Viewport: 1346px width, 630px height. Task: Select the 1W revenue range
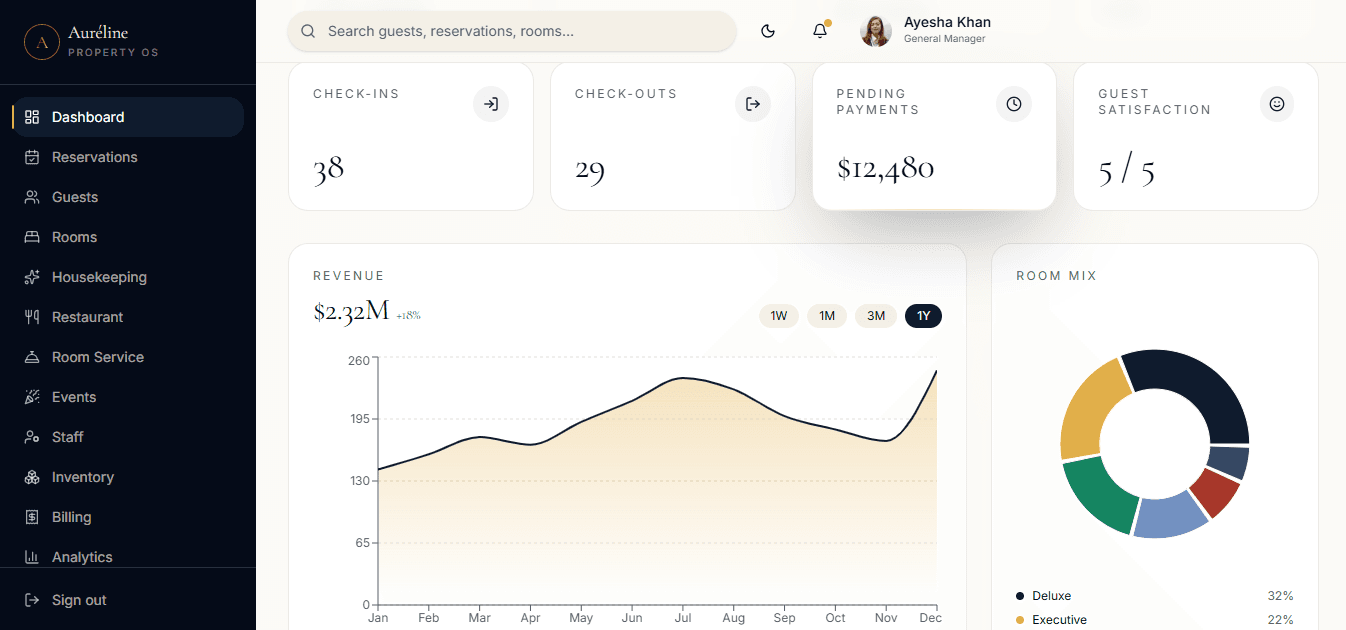(779, 316)
